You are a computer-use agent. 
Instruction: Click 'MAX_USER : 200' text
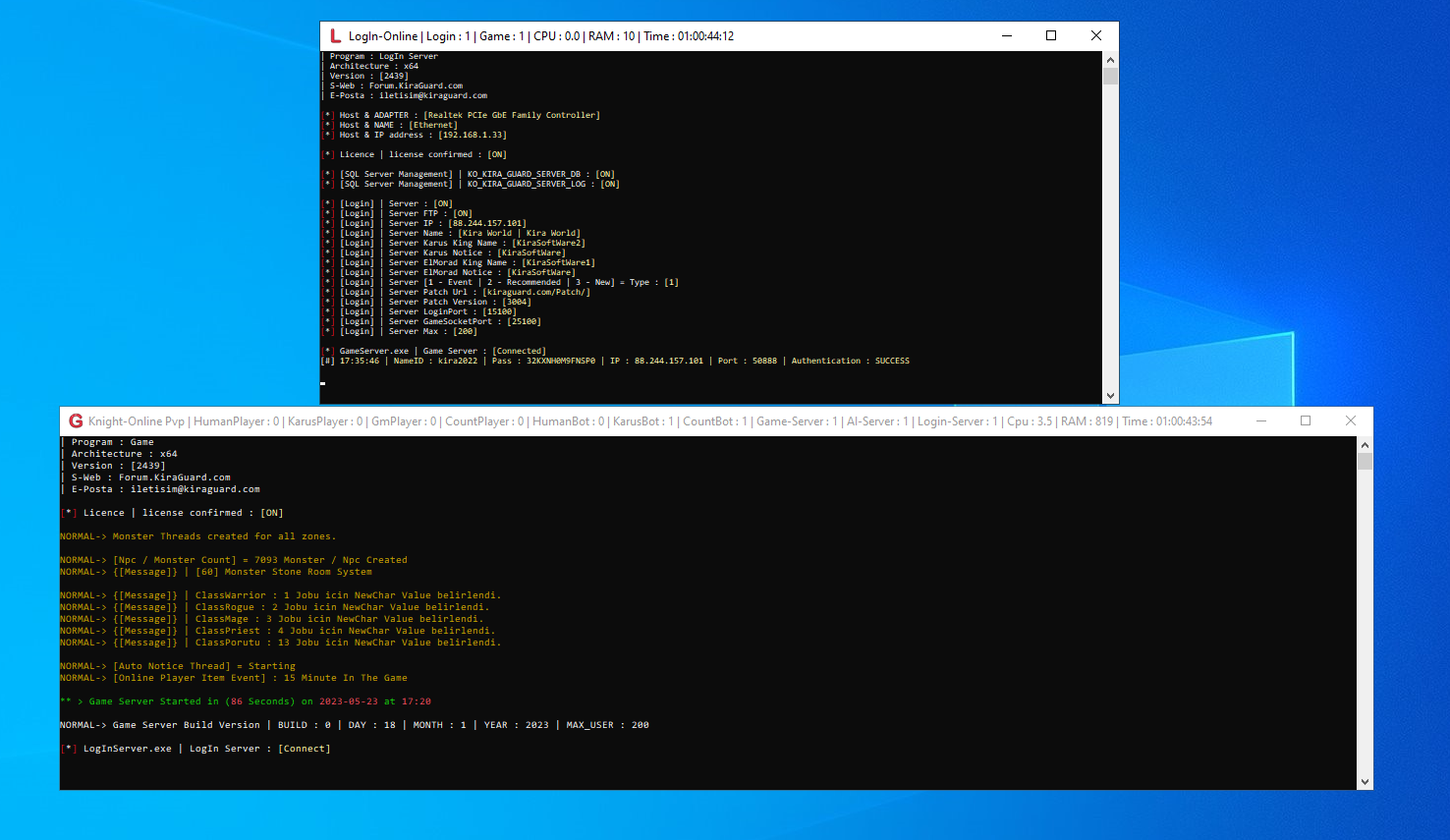tap(607, 725)
